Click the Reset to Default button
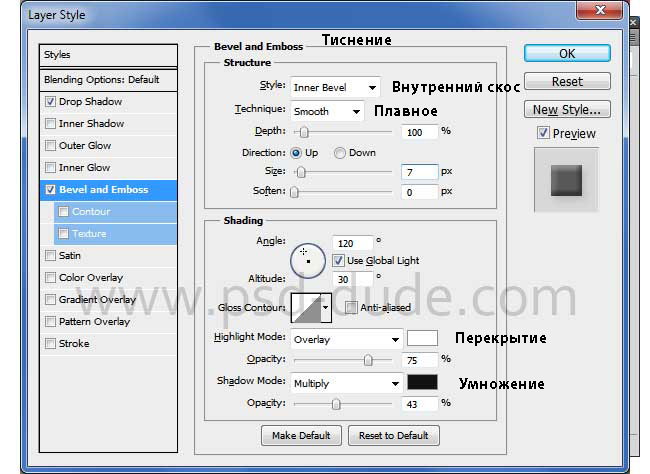The image size is (650, 474). click(x=394, y=435)
